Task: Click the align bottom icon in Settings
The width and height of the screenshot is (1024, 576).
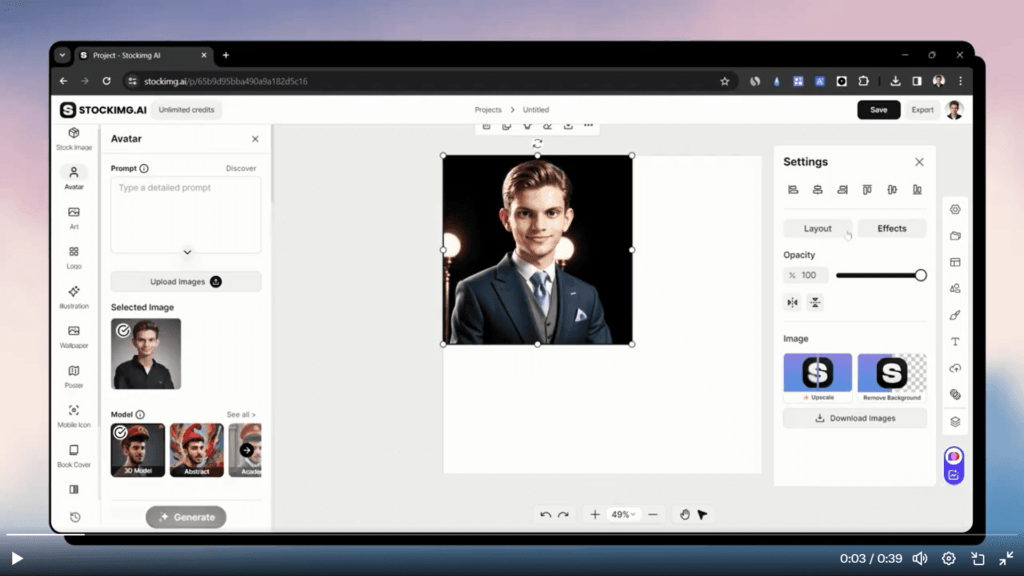Action: click(917, 189)
